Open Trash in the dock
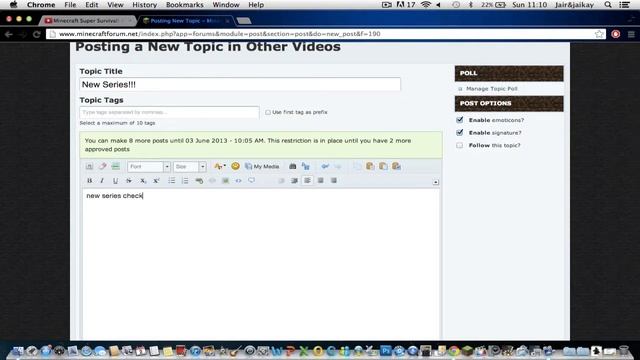The image size is (640, 360). click(x=624, y=351)
